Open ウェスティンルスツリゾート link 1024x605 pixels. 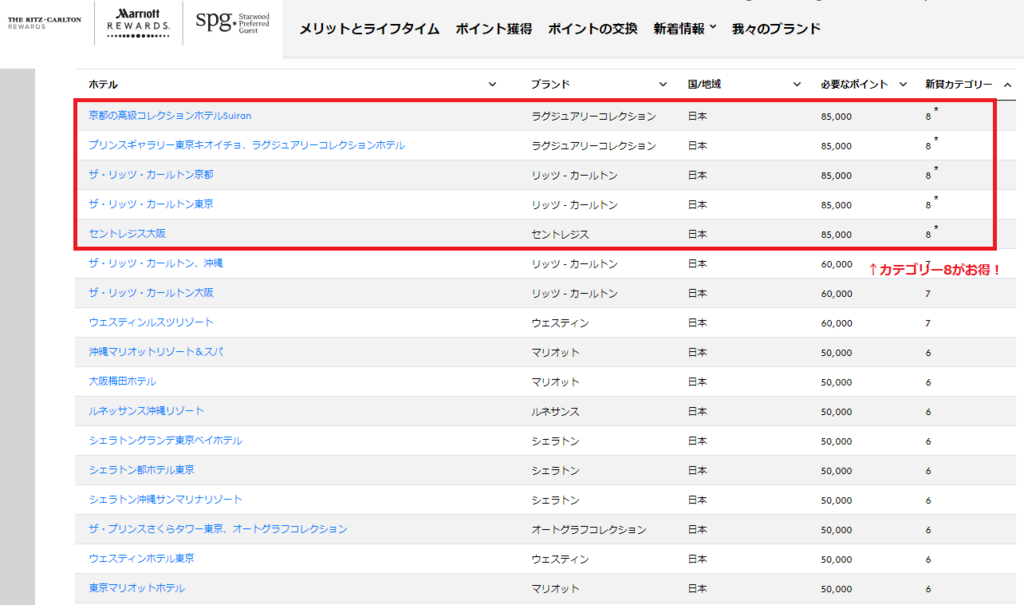[151, 322]
